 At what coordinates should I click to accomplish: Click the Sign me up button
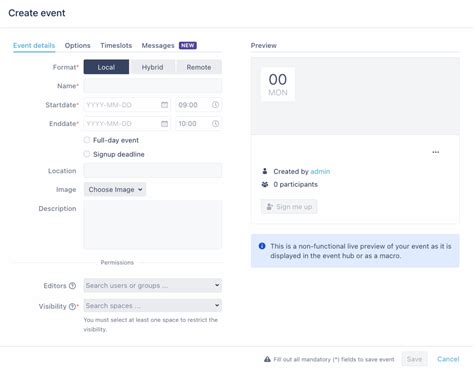[x=289, y=207]
